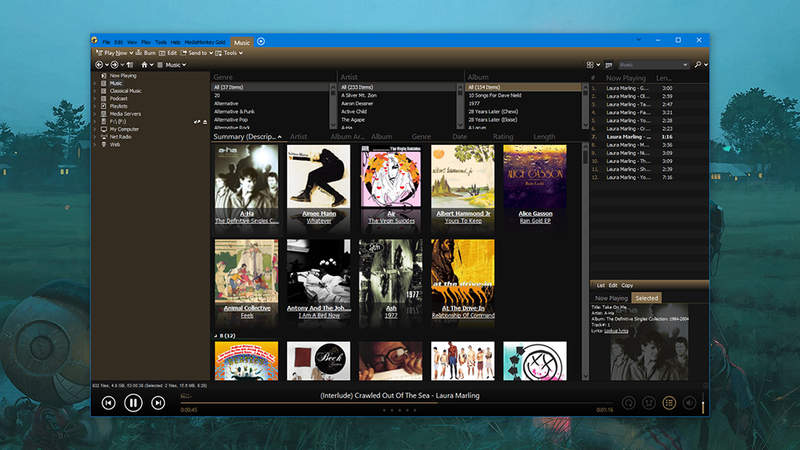Eject the F:\ drive
Viewport: 800px width, 450px height.
[x=205, y=122]
